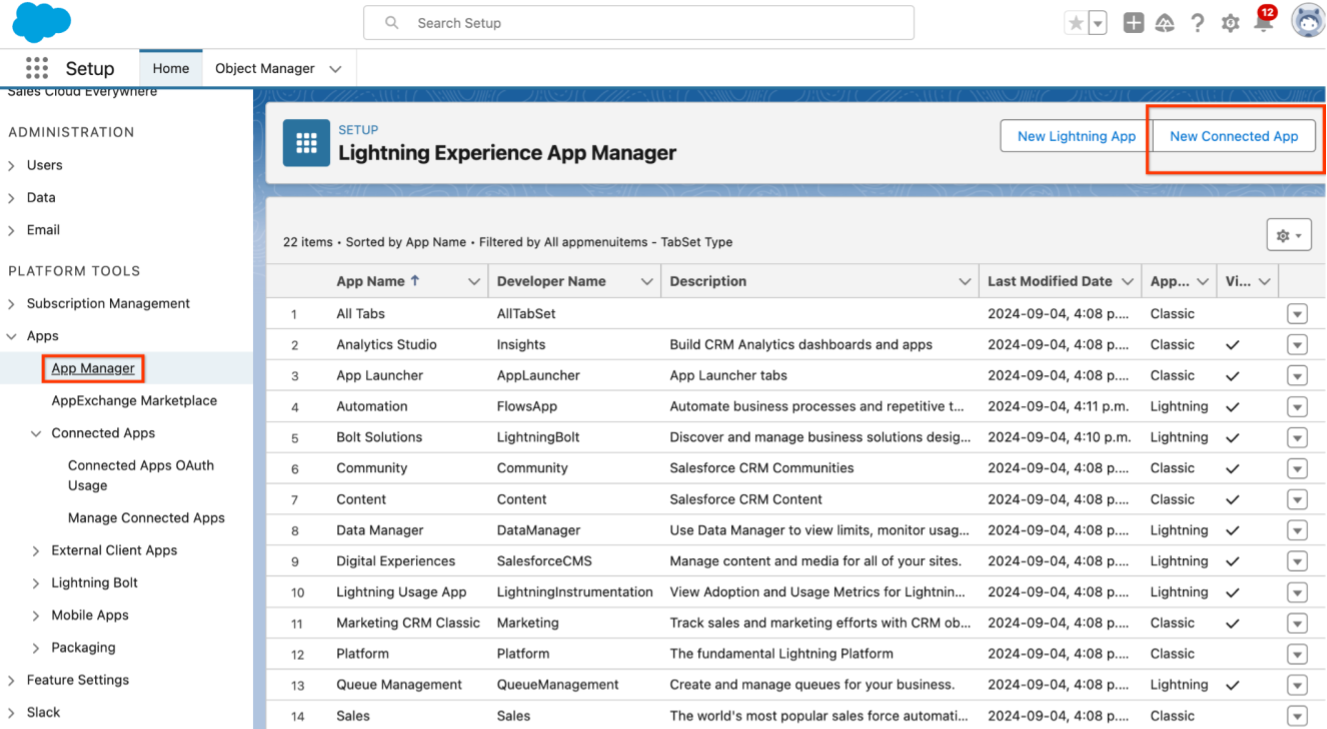This screenshot has height=729, width=1327.
Task: Open App Name column menu chevron
Action: point(474,282)
